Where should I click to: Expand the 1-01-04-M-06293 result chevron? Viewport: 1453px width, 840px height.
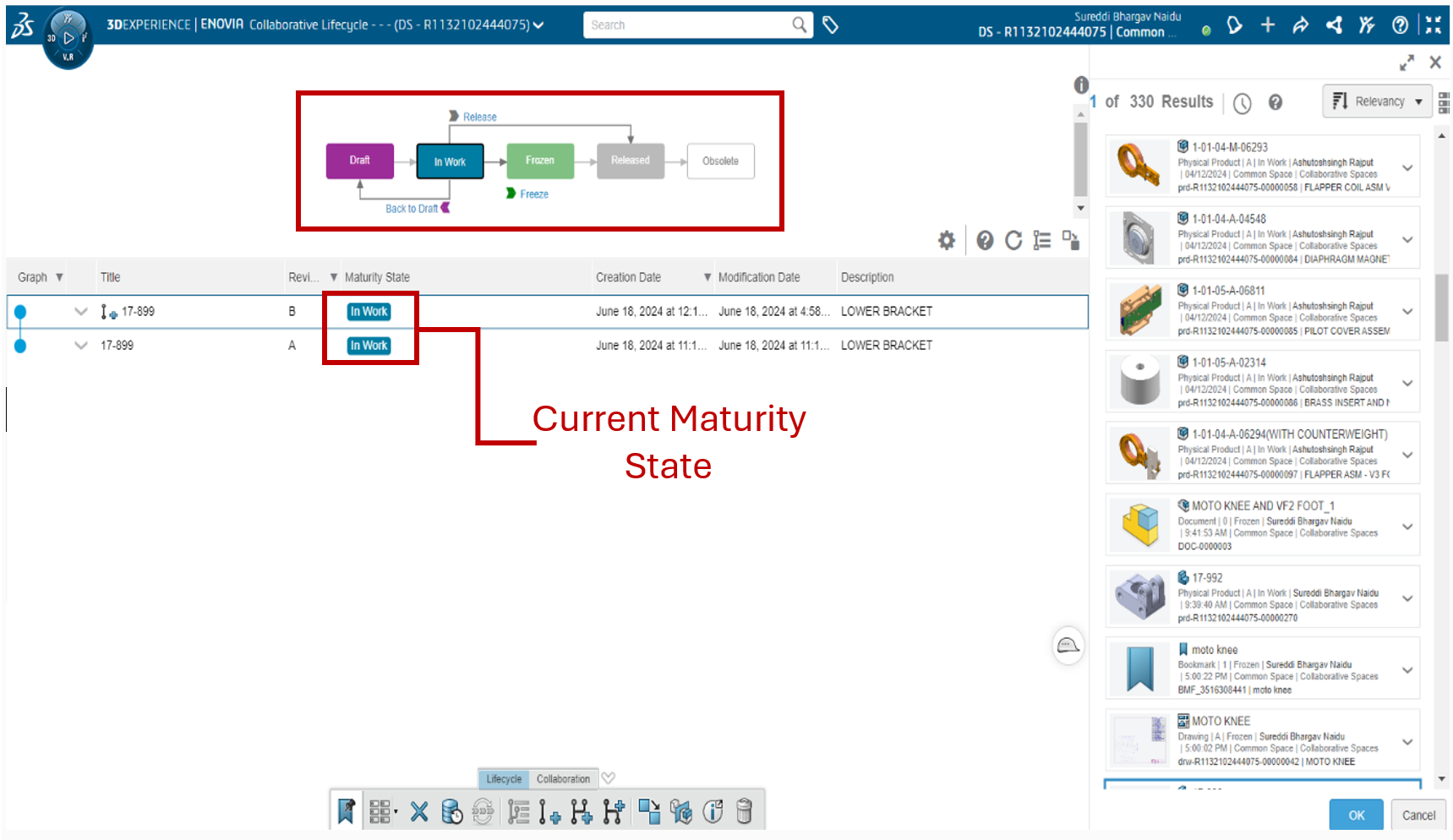coord(1407,167)
